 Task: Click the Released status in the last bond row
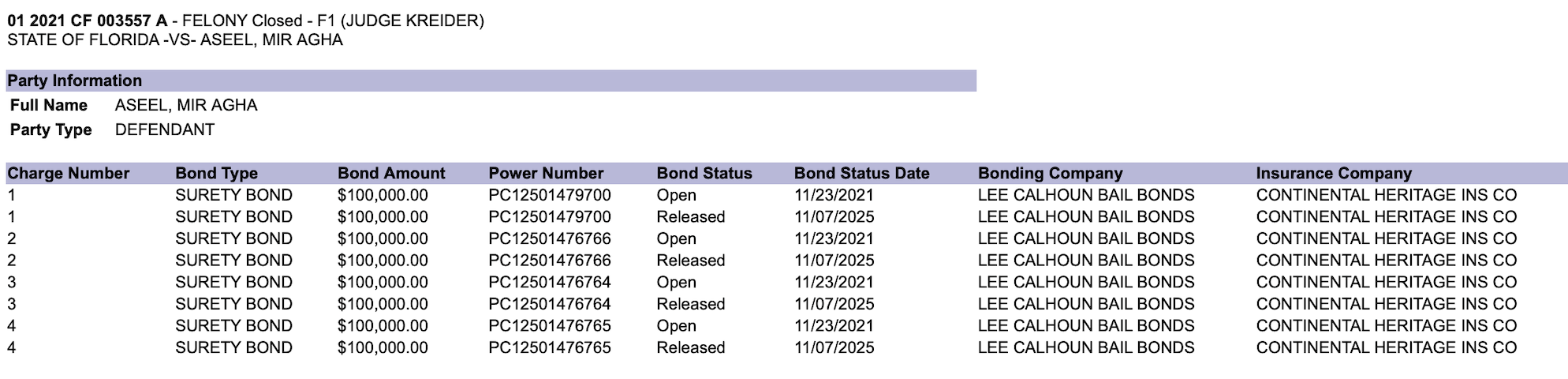point(690,347)
